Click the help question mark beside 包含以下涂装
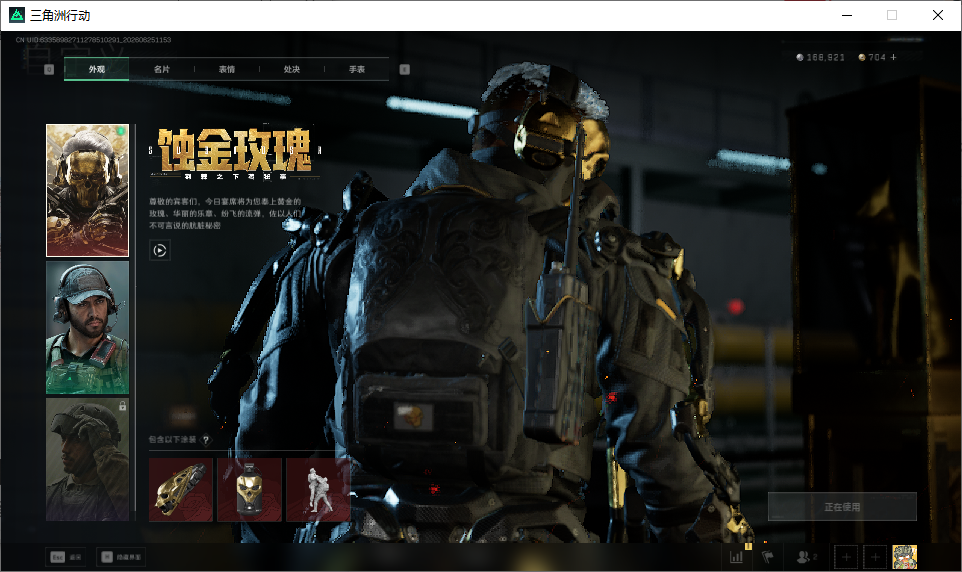 (x=206, y=439)
